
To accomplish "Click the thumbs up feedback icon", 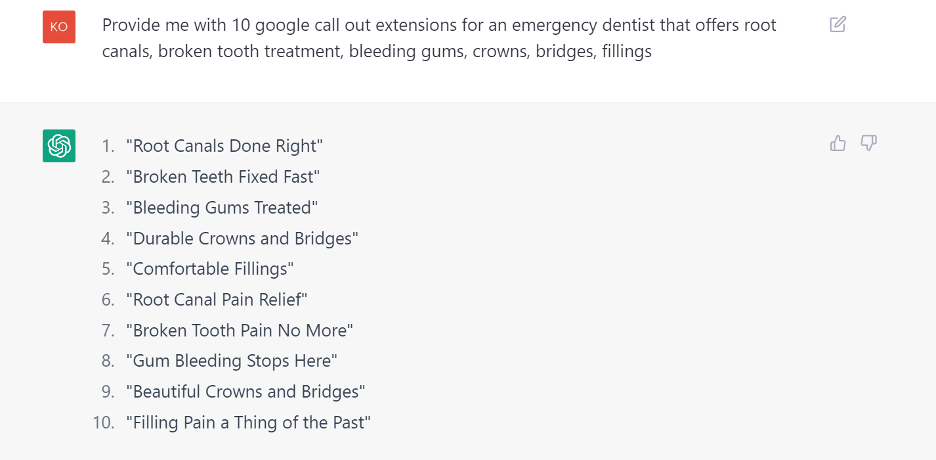I will [838, 143].
